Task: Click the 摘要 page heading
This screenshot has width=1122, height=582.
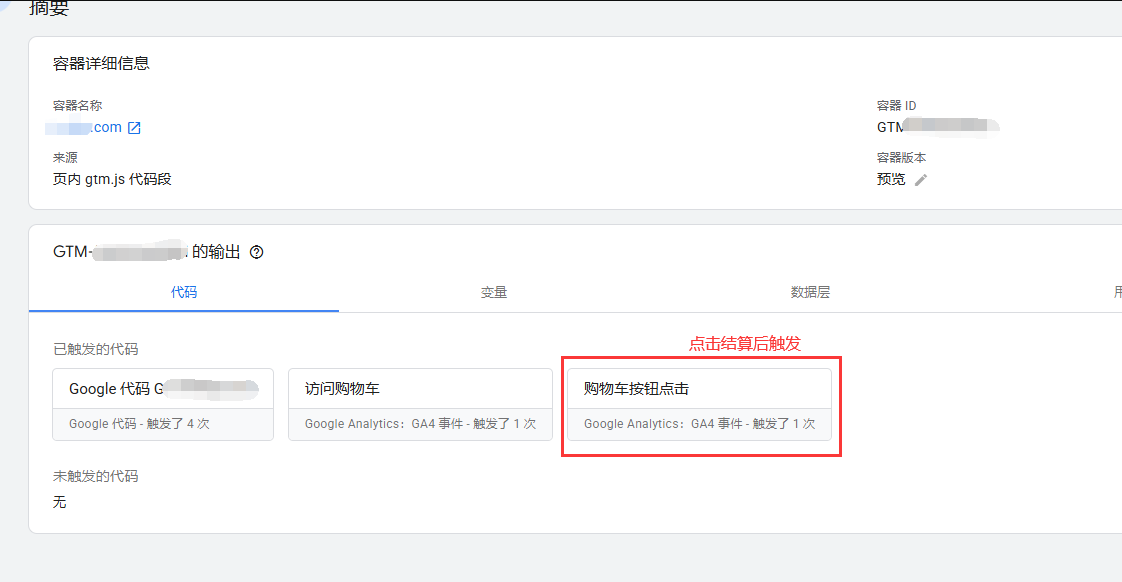Action: coord(49,9)
